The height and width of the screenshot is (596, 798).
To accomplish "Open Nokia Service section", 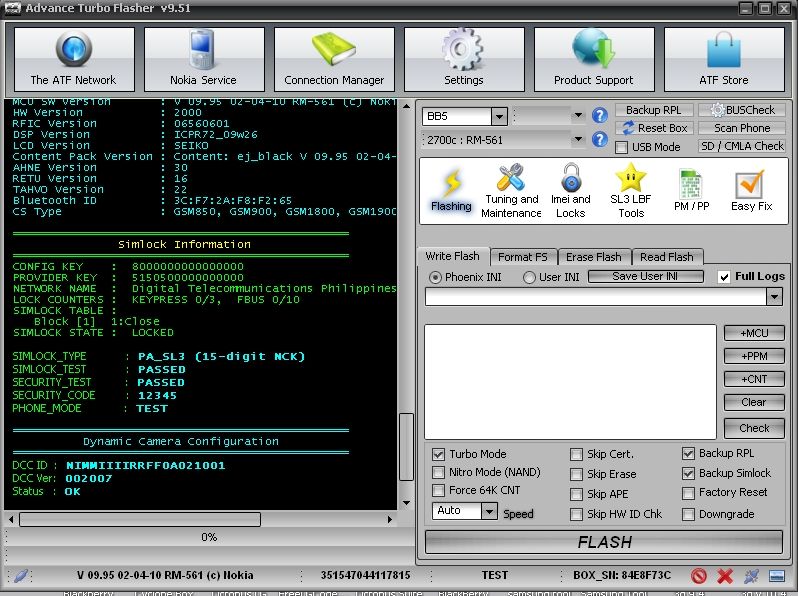I will pos(204,59).
